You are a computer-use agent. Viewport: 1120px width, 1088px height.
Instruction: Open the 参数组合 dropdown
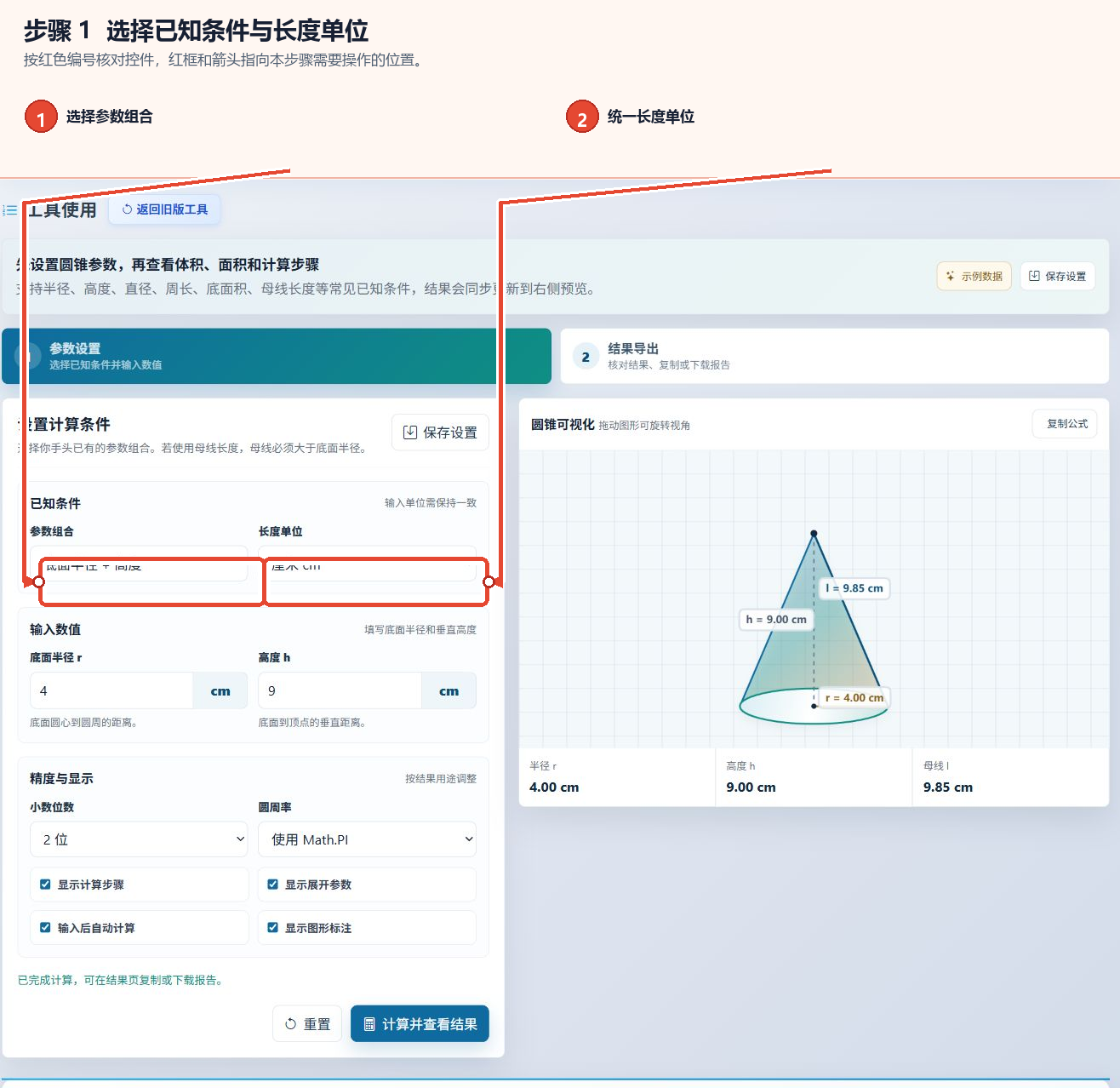click(139, 564)
